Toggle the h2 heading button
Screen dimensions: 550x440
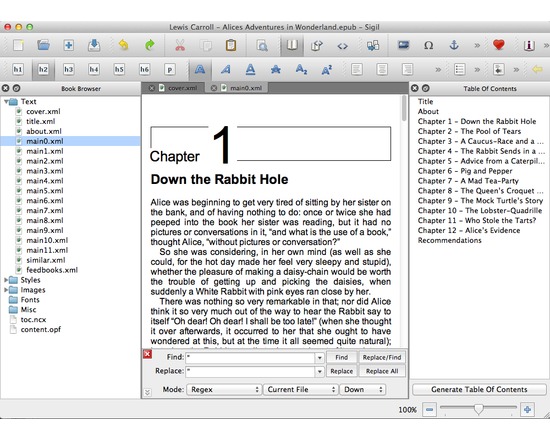[x=43, y=69]
